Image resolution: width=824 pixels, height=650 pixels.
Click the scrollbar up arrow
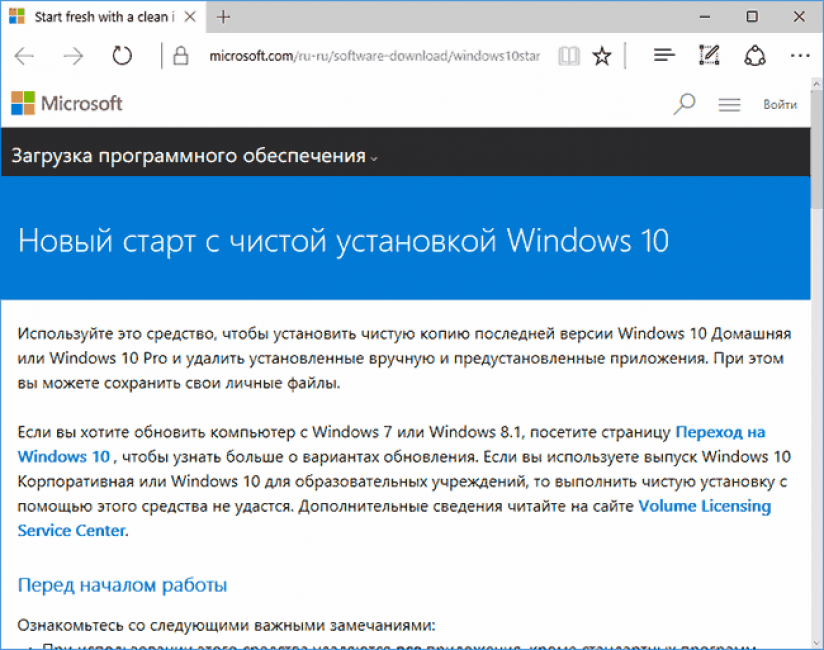(817, 84)
